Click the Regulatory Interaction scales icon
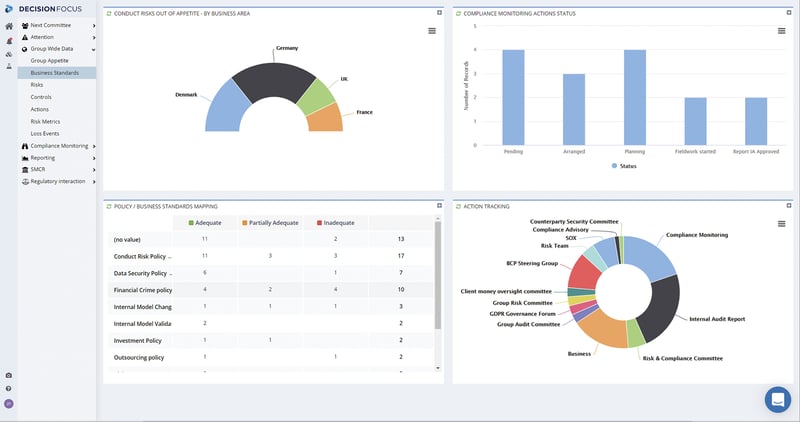The height and width of the screenshot is (422, 800). [25, 182]
